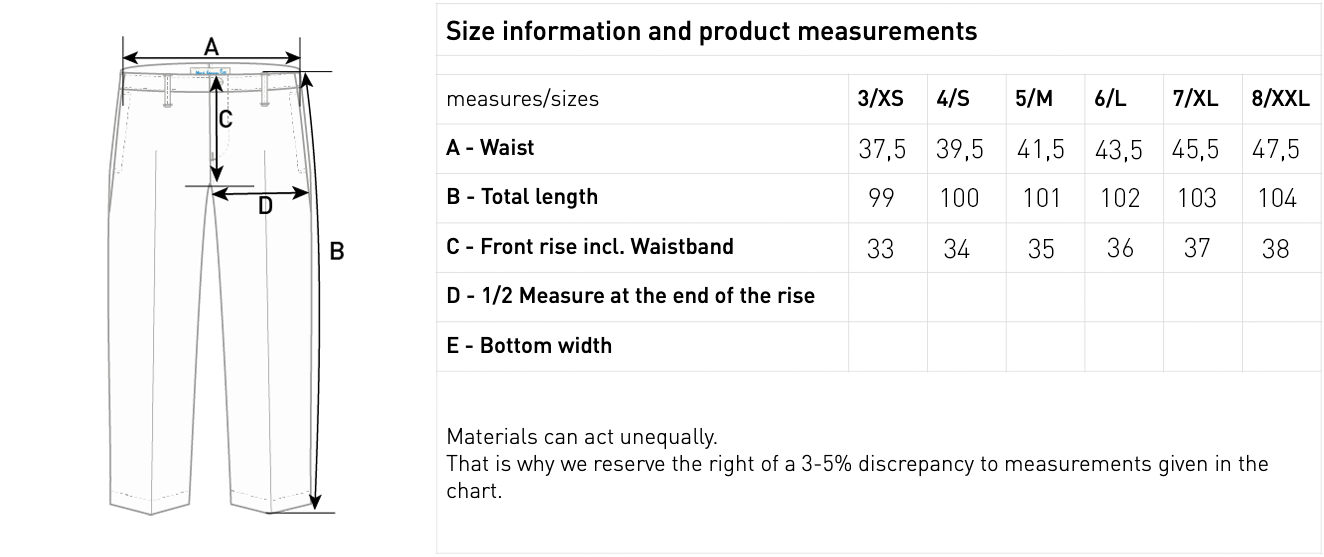Click the "Materials can act unequally." note
The height and width of the screenshot is (557, 1324).
pos(581,437)
